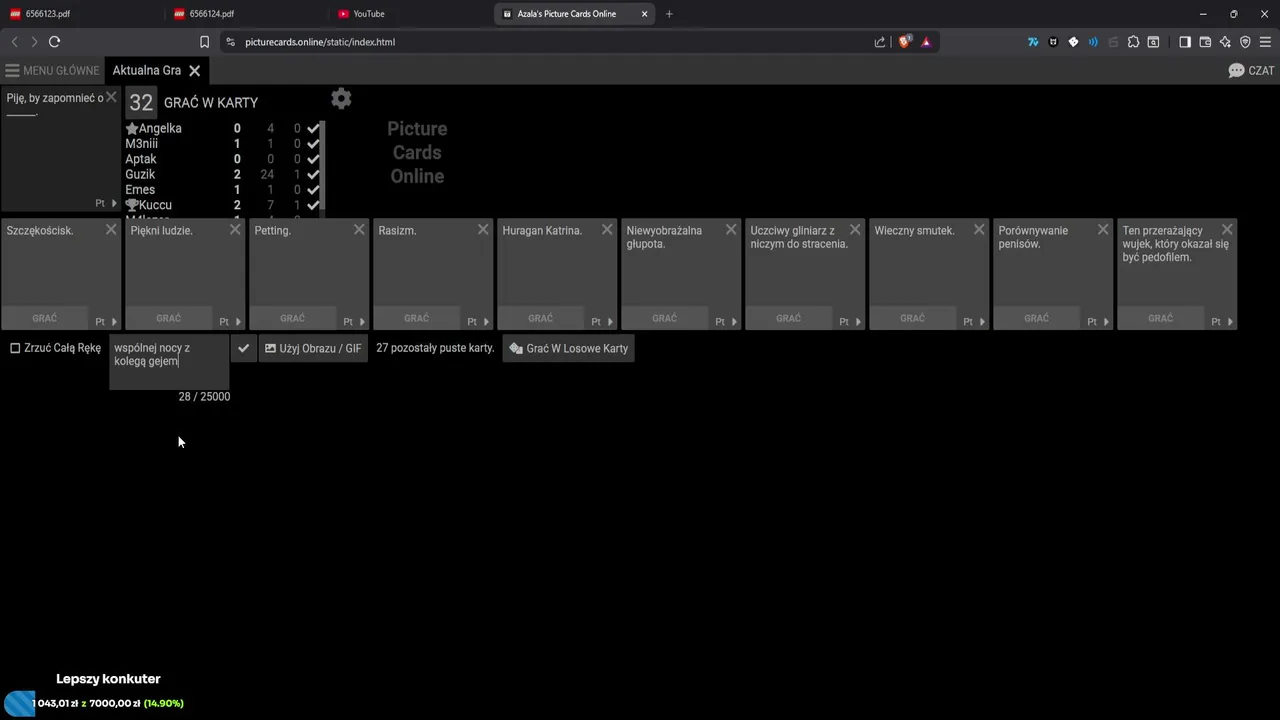The height and width of the screenshot is (720, 1280).
Task: Discard the 'Szczękościsk.' card with X
Action: [x=111, y=230]
